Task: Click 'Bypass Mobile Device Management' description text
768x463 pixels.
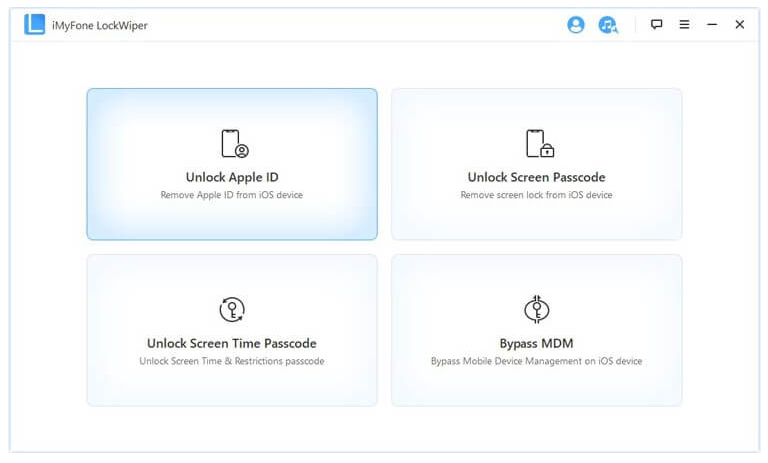Action: pos(536,361)
